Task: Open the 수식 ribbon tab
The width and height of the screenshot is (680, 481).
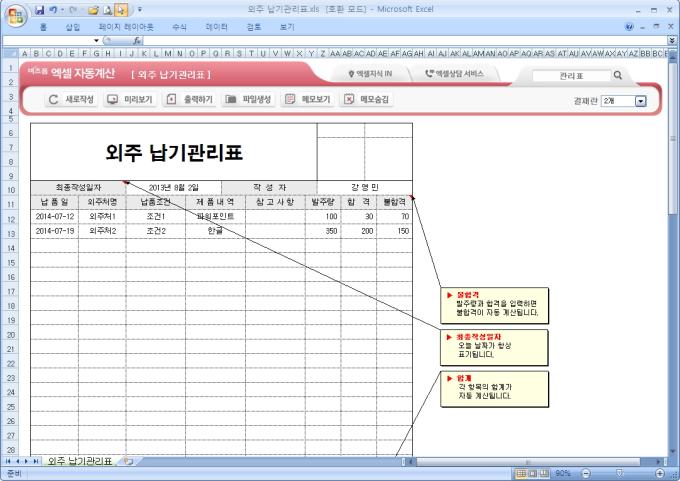Action: 180,27
